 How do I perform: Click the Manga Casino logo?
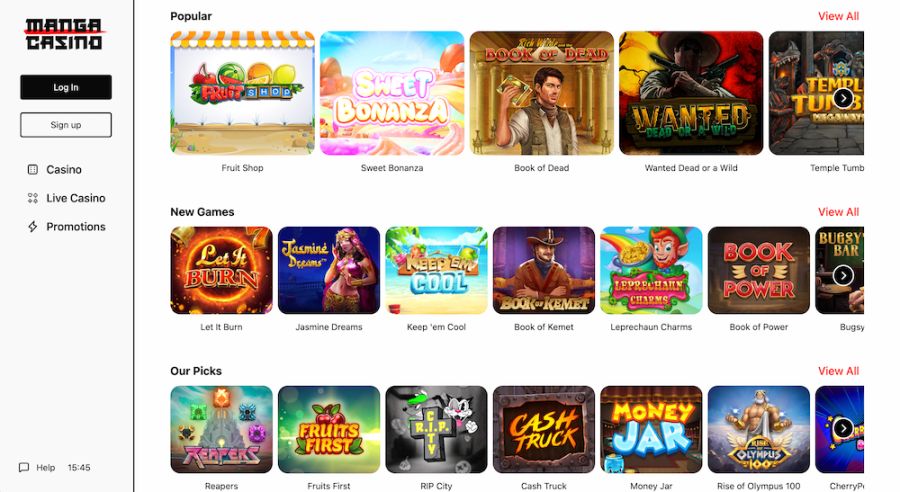point(64,34)
